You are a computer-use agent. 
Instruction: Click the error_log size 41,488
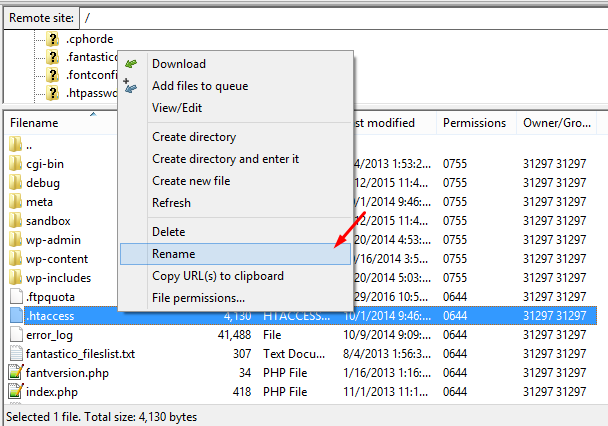coord(234,335)
